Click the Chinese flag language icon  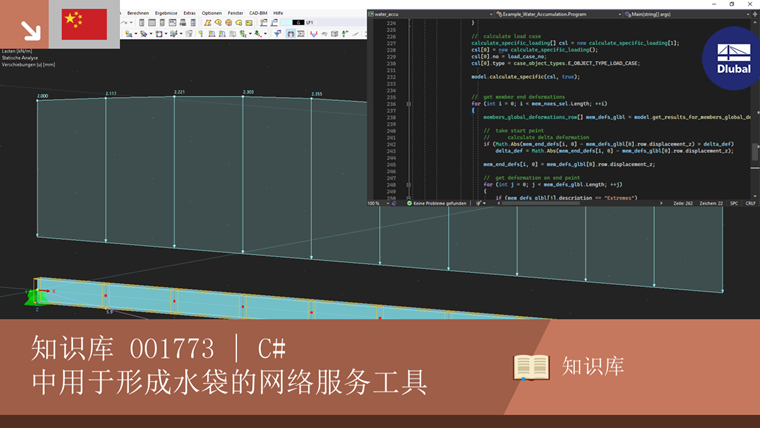pyautogui.click(x=84, y=24)
